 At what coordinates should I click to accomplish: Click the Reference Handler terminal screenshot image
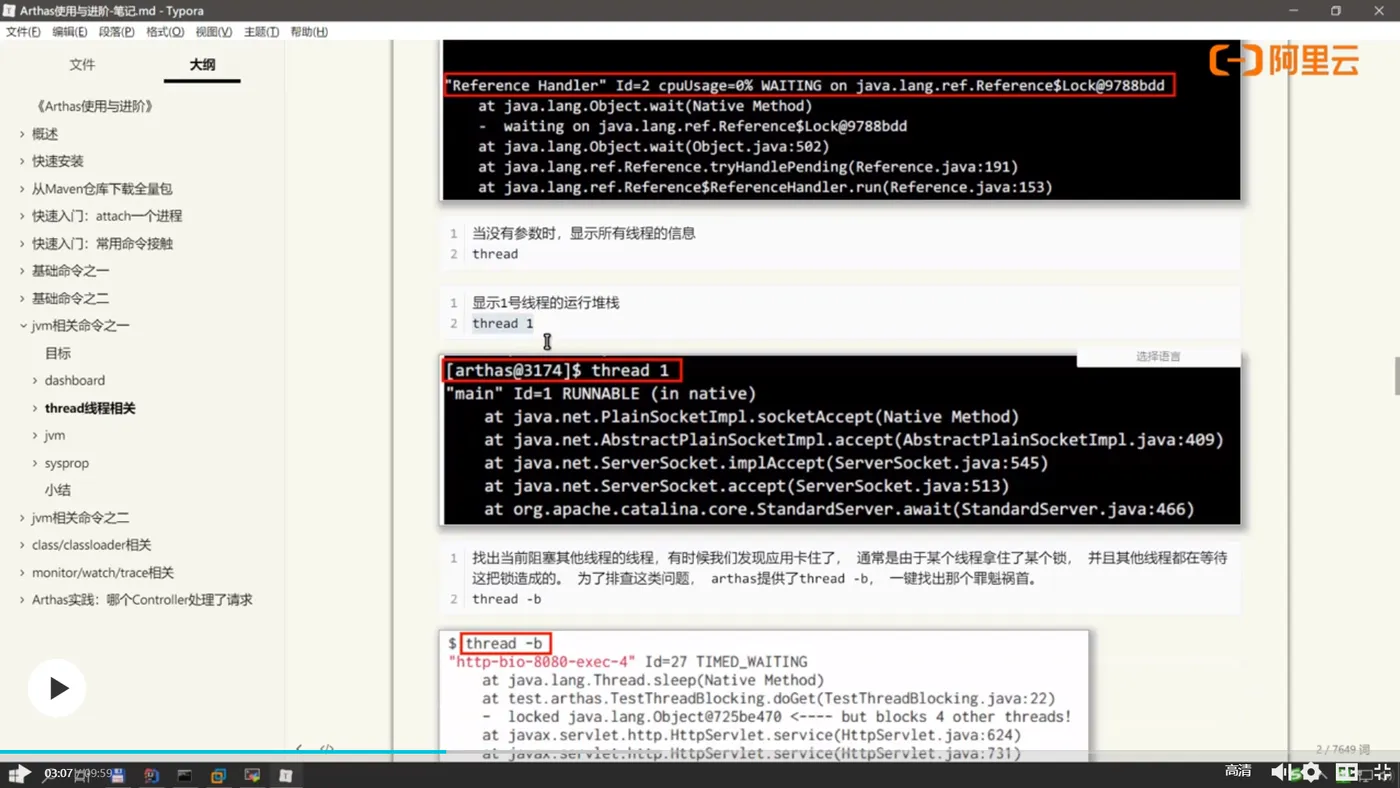[840, 120]
